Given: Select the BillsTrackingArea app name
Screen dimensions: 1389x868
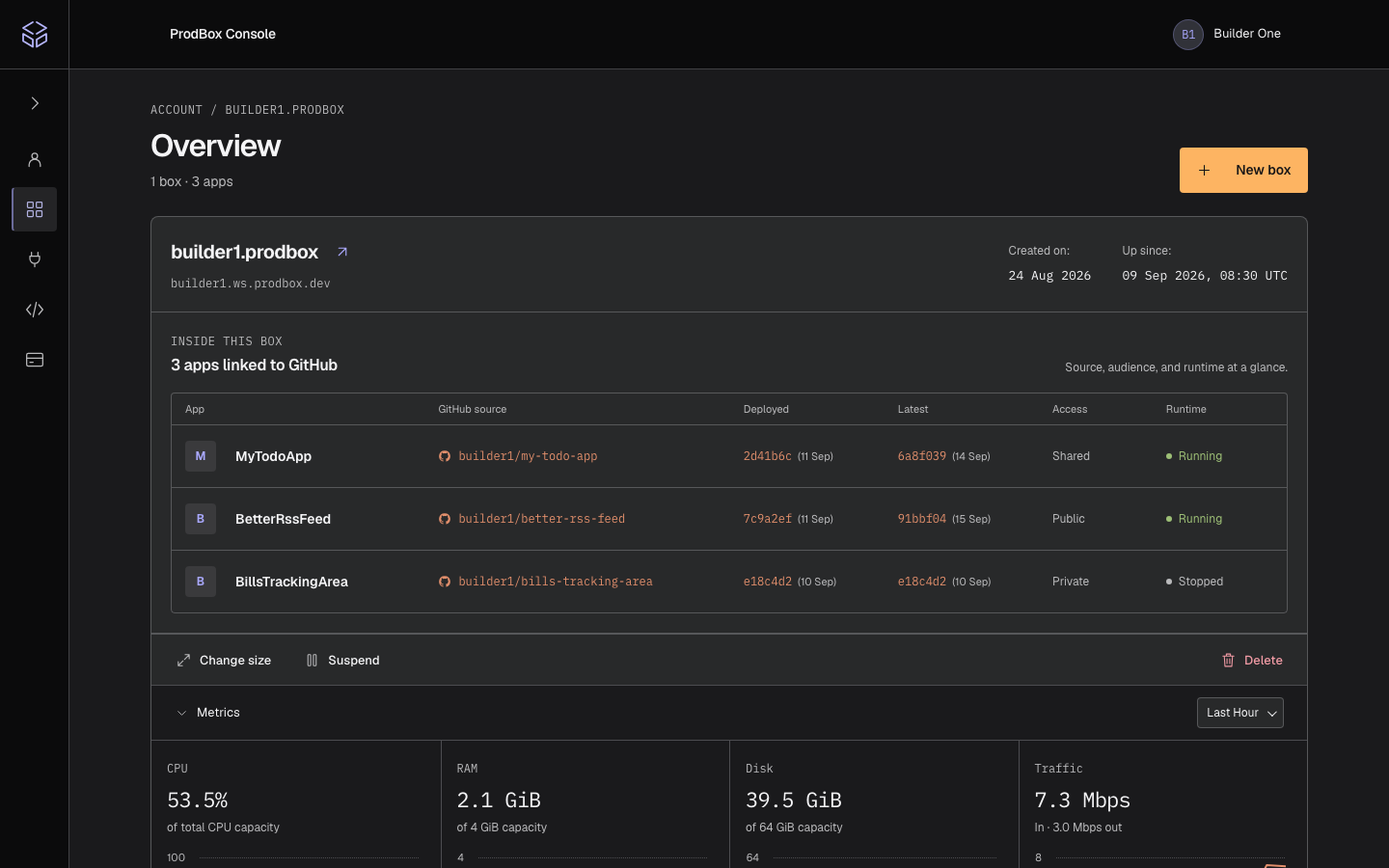Looking at the screenshot, I should (291, 582).
